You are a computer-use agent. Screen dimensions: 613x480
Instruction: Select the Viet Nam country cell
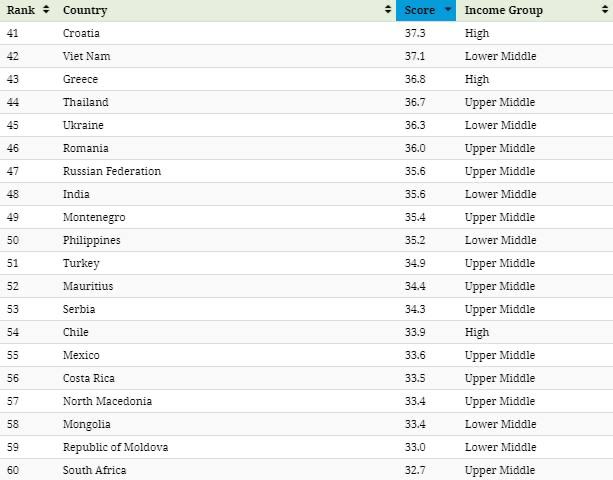pos(86,56)
